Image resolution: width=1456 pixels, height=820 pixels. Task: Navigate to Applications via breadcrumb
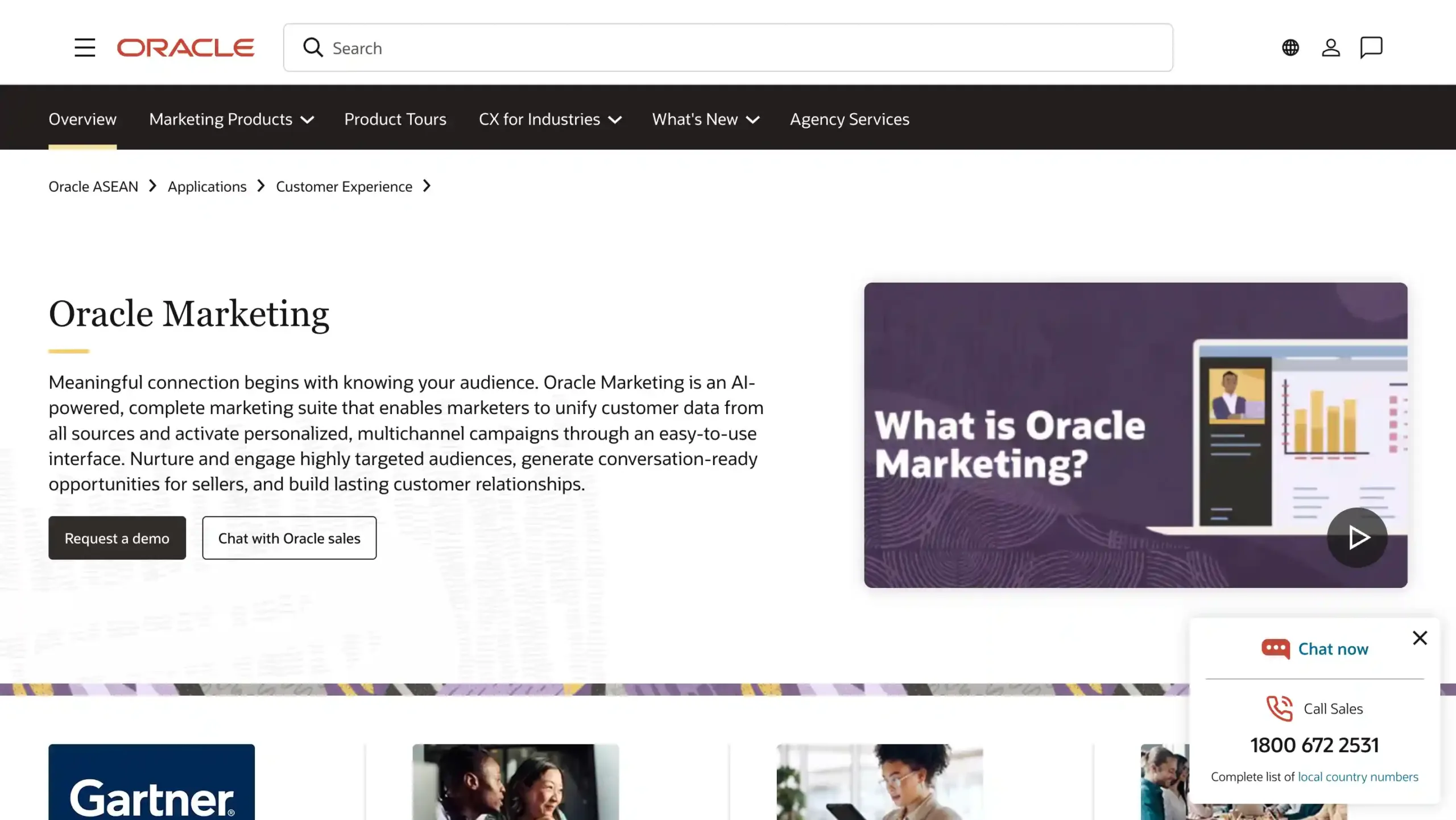207,186
